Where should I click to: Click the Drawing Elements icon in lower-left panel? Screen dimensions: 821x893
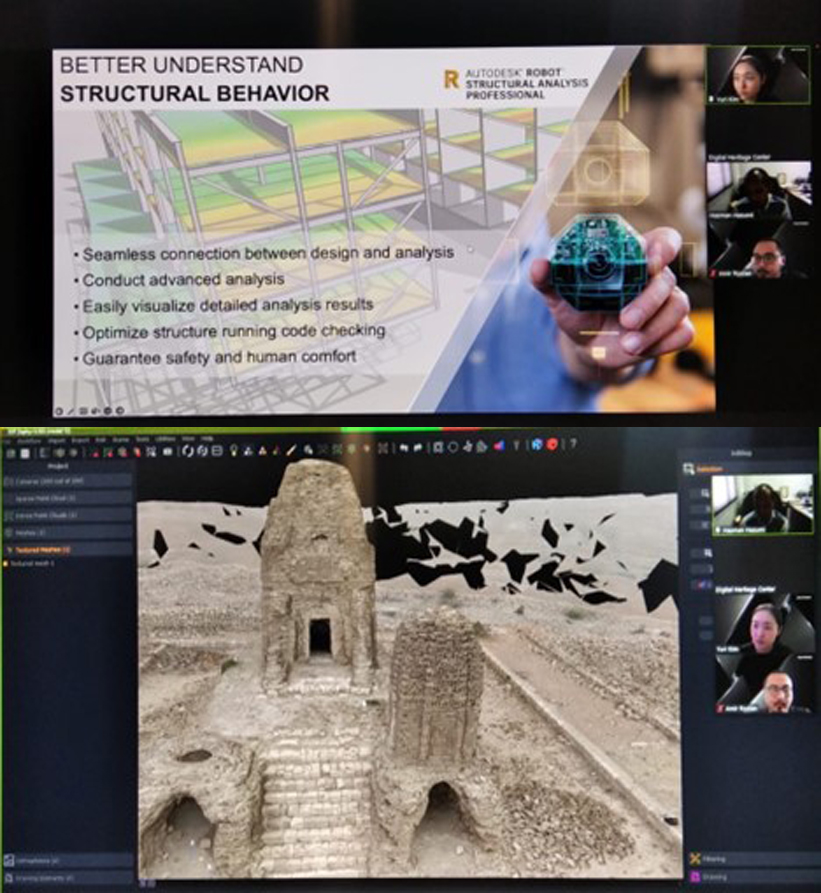pyautogui.click(x=9, y=878)
